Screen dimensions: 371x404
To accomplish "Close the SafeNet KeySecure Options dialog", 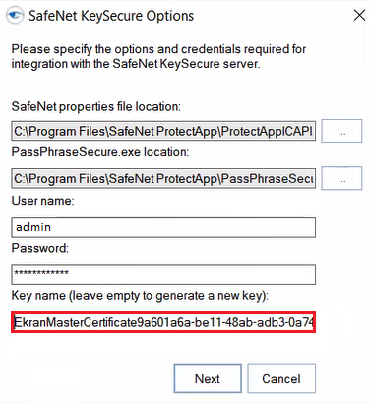I will coord(359,15).
